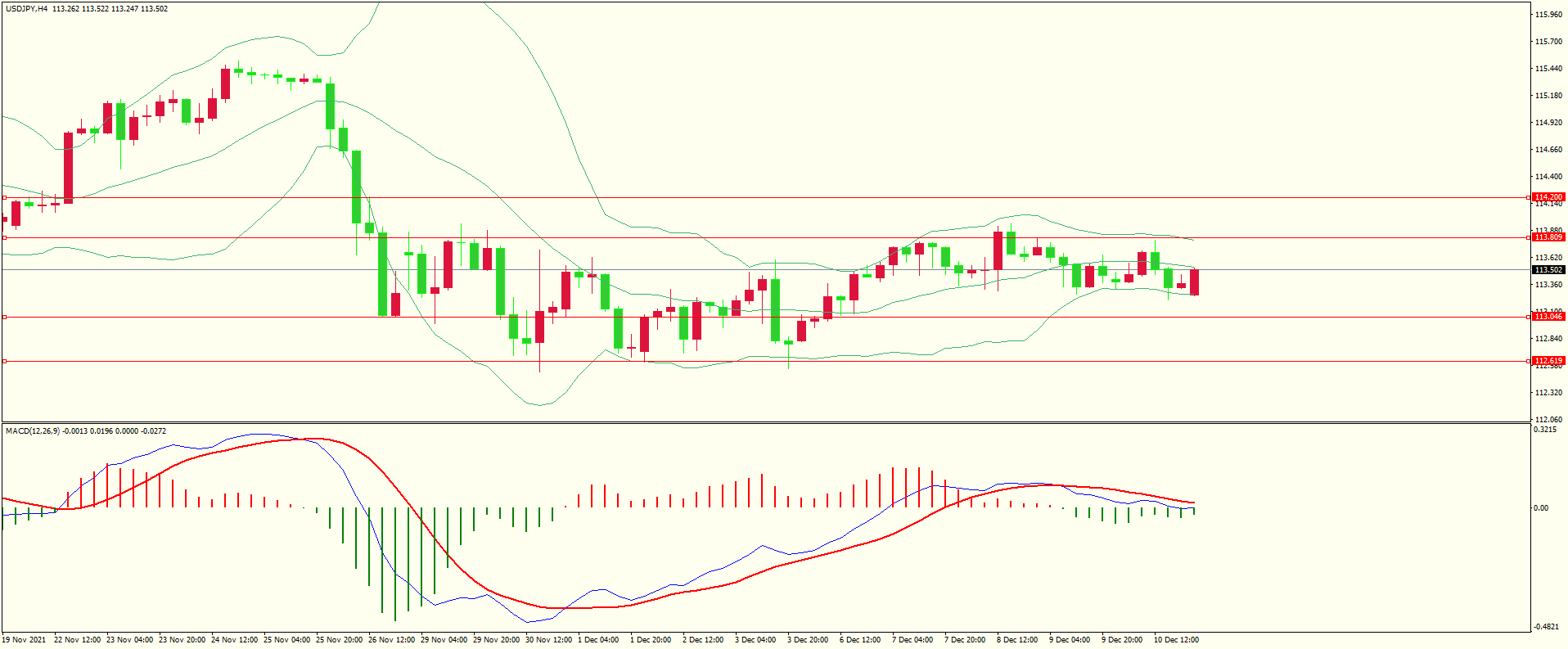This screenshot has width=1568, height=649.
Task: Click the 26 Nov 12:00 time label
Action: [x=394, y=640]
